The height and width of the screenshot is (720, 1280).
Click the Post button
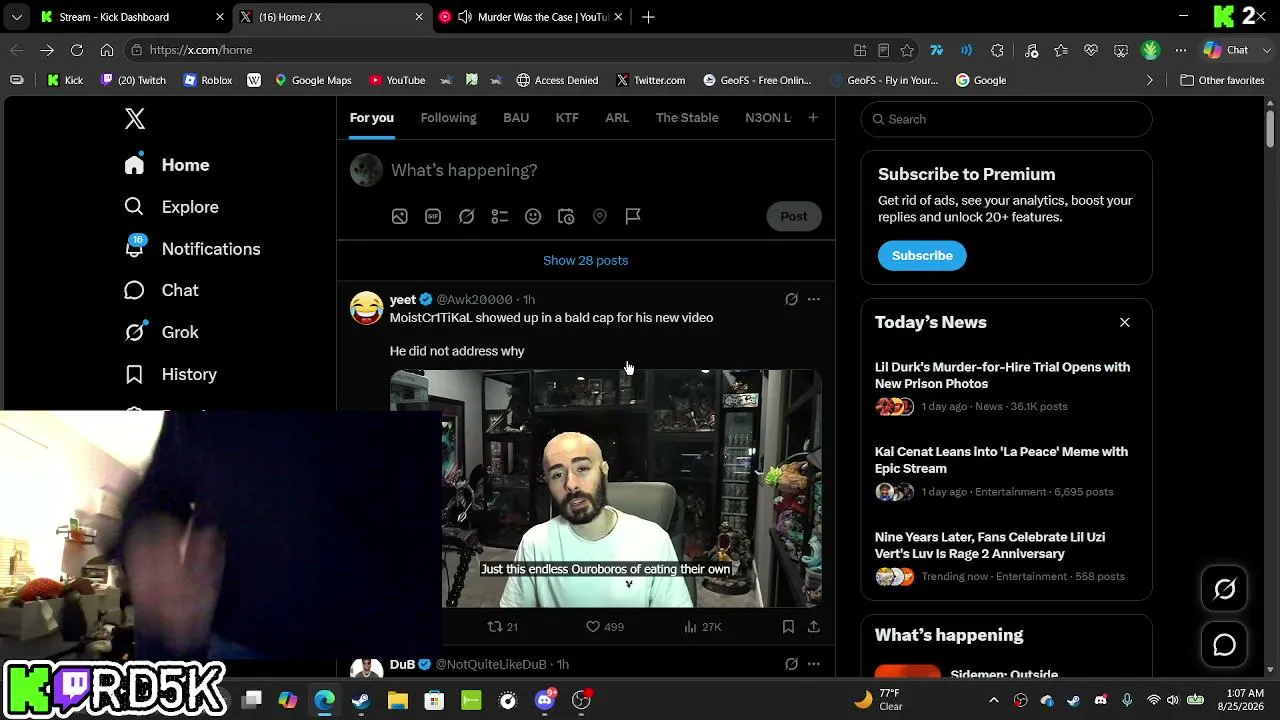(794, 216)
